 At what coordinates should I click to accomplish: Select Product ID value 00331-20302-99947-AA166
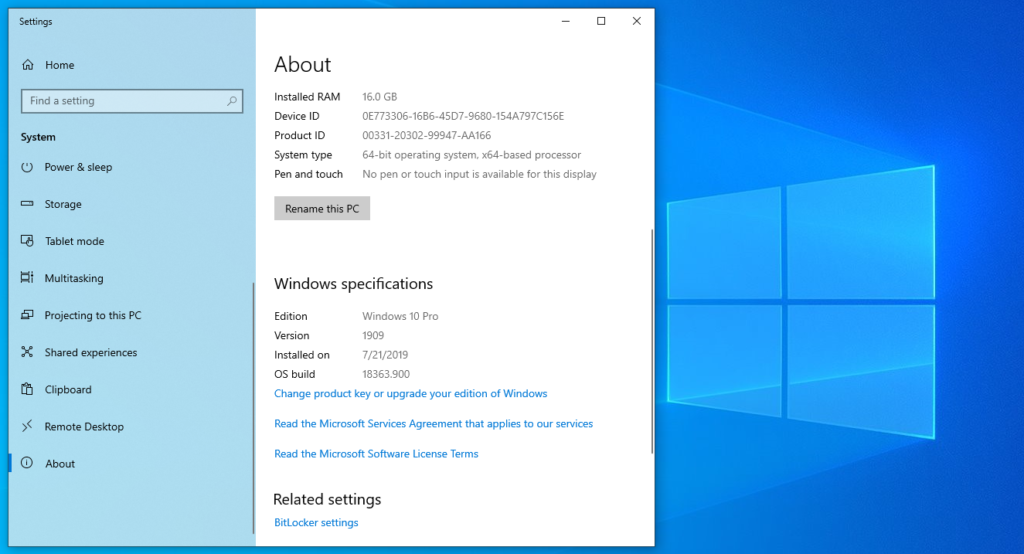click(x=426, y=135)
